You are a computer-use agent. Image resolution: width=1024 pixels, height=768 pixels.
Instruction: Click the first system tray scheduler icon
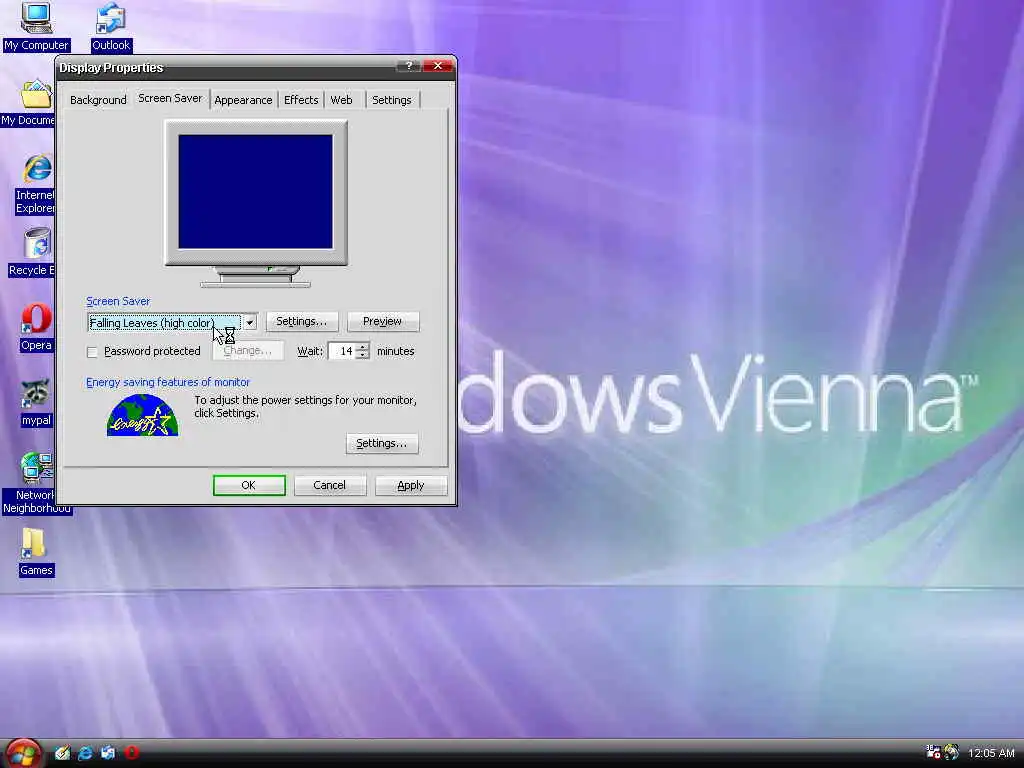pos(933,752)
